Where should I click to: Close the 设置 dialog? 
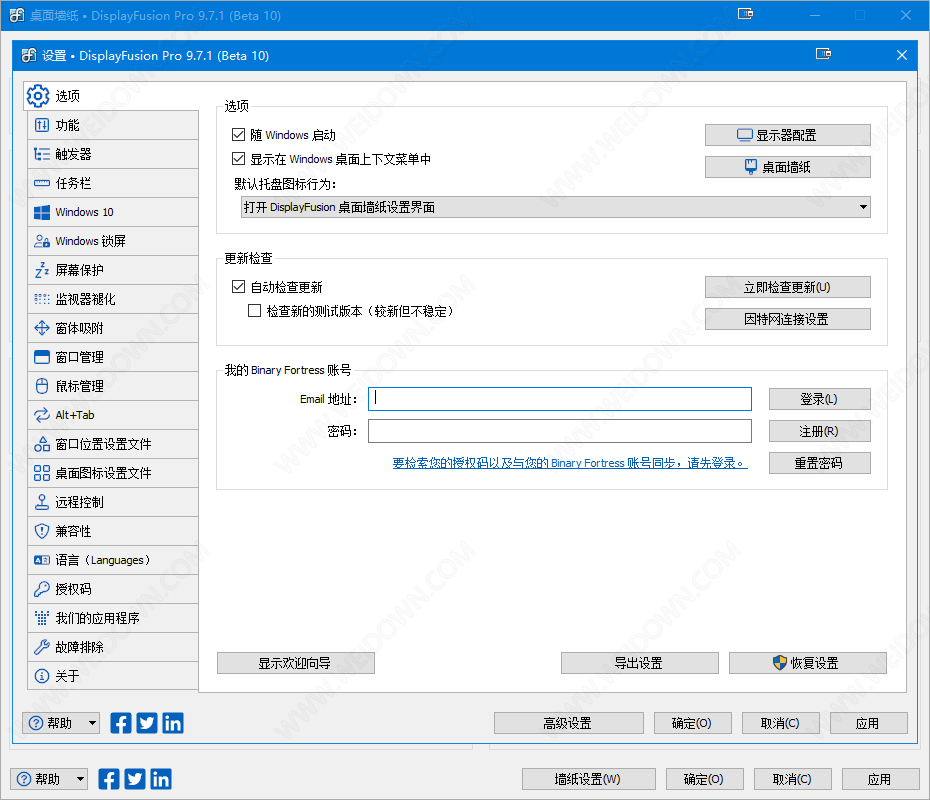click(902, 55)
